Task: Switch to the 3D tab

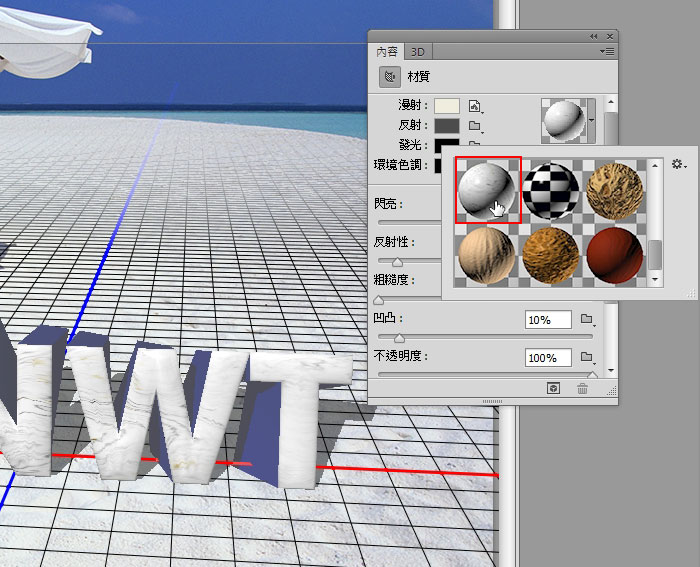Action: [419, 51]
